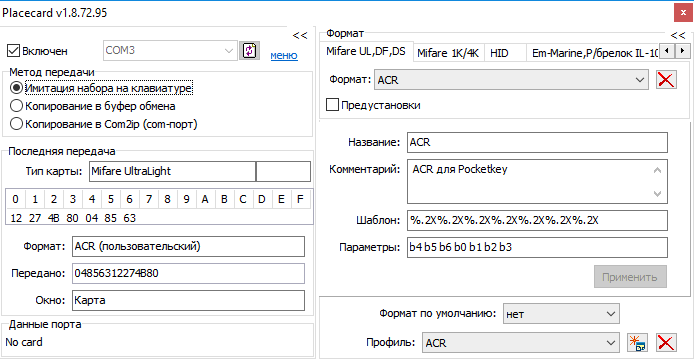Click the empty box next to card type
694x360 pixels.
(283, 171)
